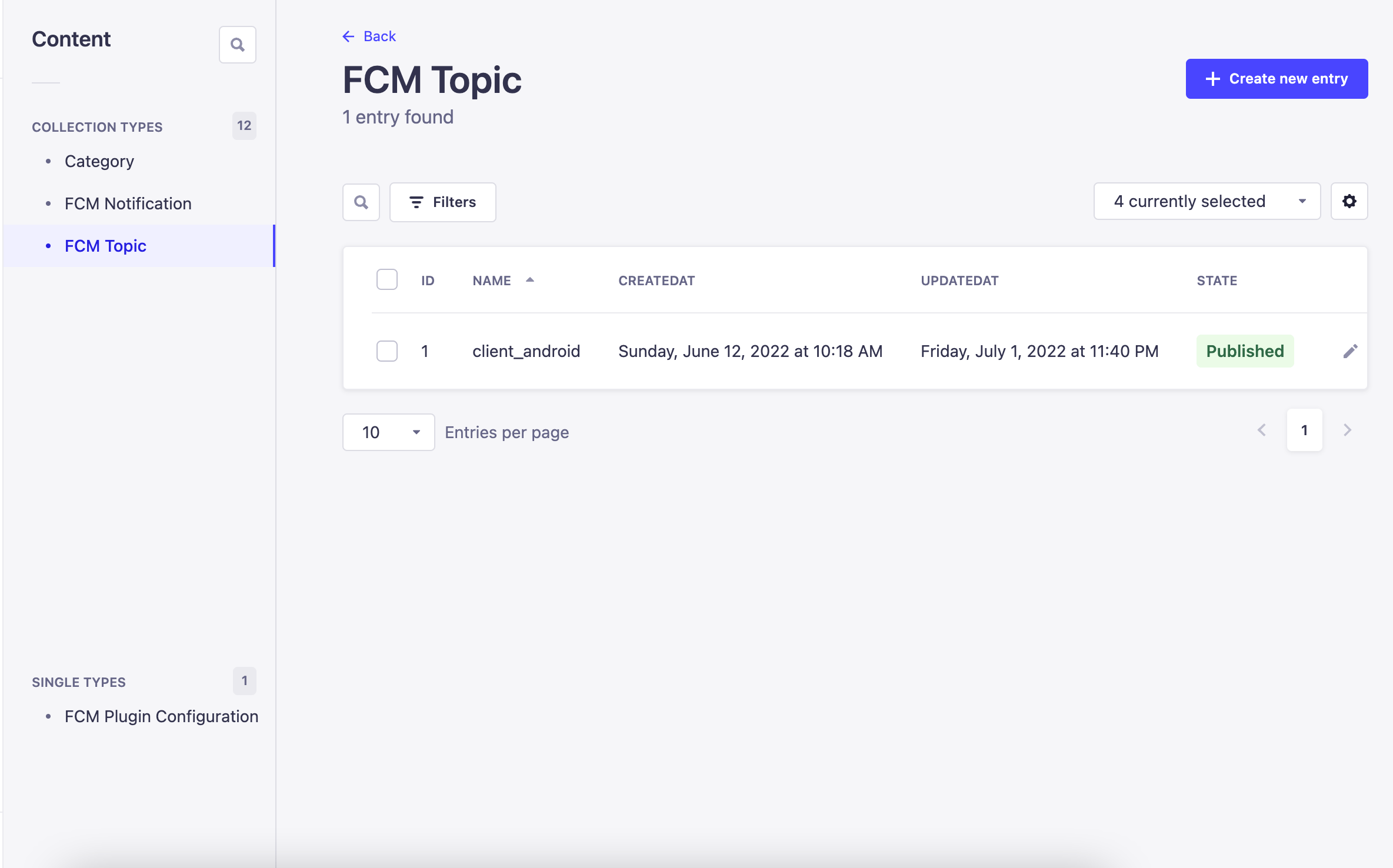Open FCM Plugin Configuration single type
Image resolution: width=1393 pixels, height=868 pixels.
pos(161,716)
